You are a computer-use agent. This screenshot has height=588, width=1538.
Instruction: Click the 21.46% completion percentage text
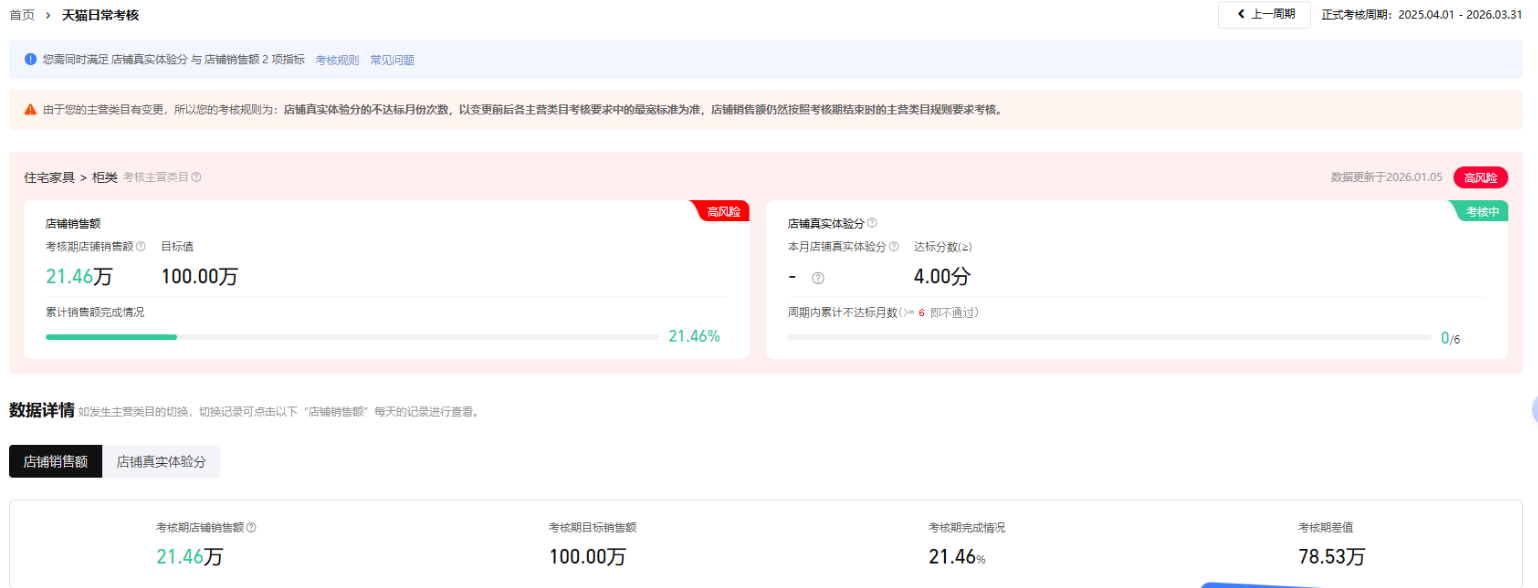694,337
